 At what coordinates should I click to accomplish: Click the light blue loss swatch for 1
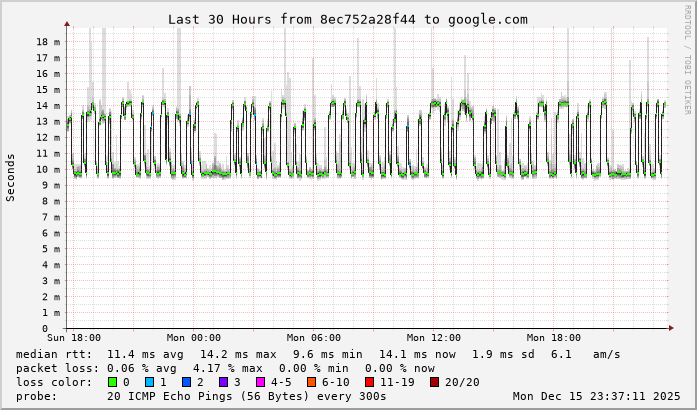[150, 382]
